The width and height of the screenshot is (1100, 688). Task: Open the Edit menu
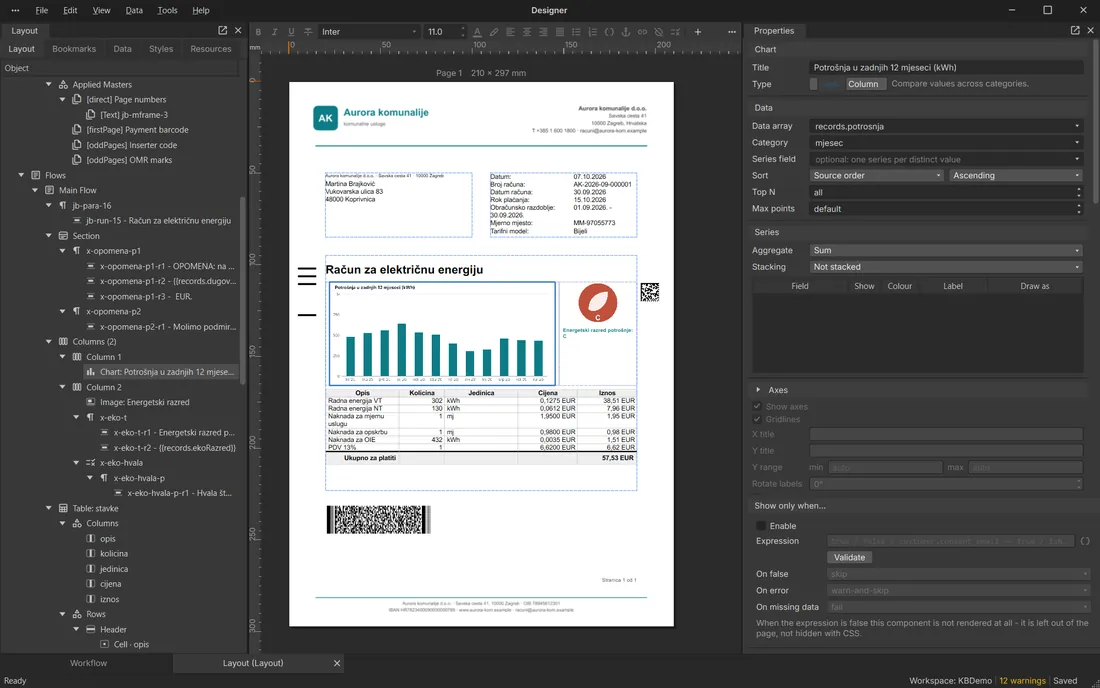tap(70, 11)
